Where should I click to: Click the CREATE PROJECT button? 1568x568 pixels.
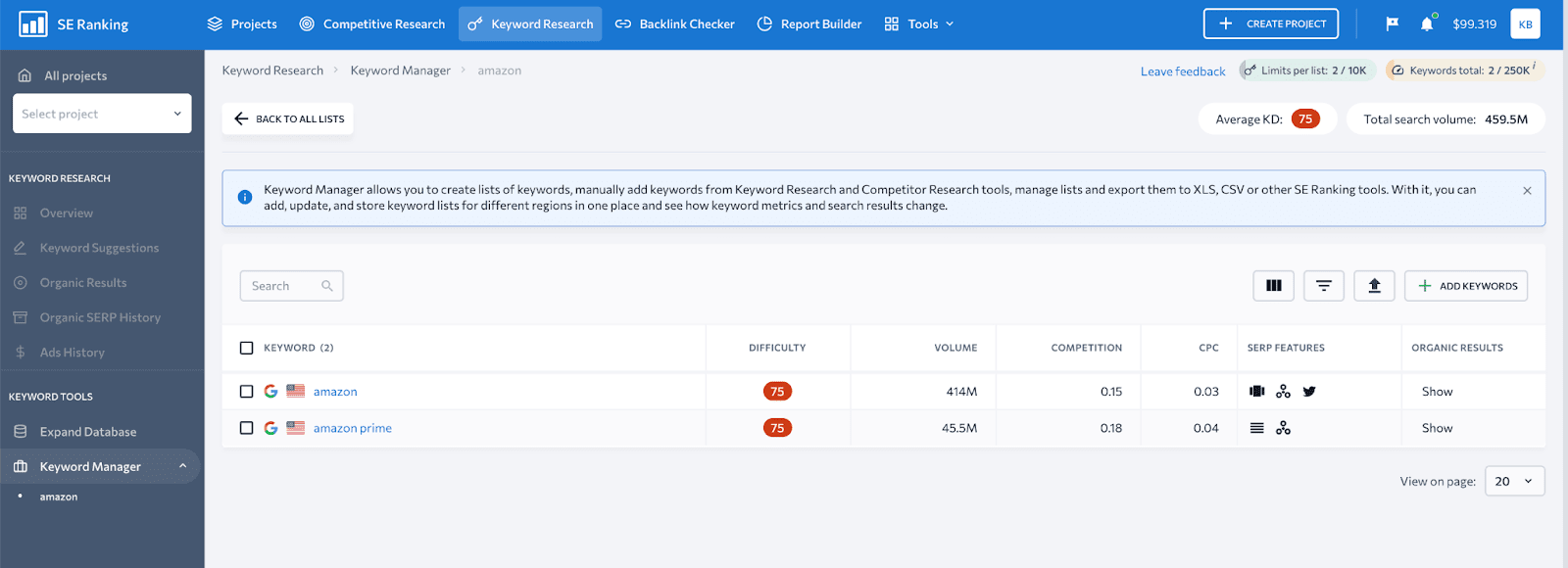[x=1271, y=24]
